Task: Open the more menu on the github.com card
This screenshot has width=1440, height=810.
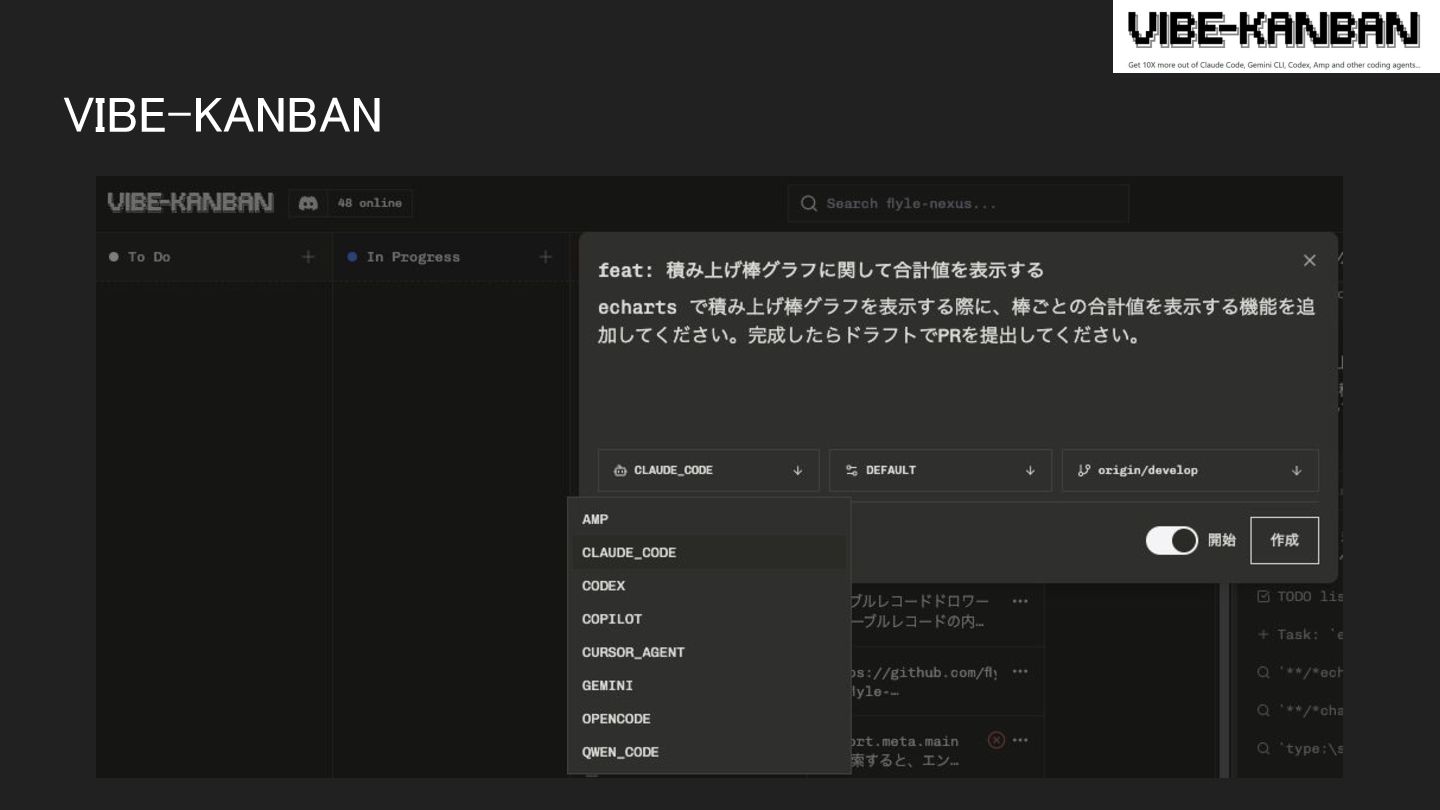Action: (x=1020, y=672)
